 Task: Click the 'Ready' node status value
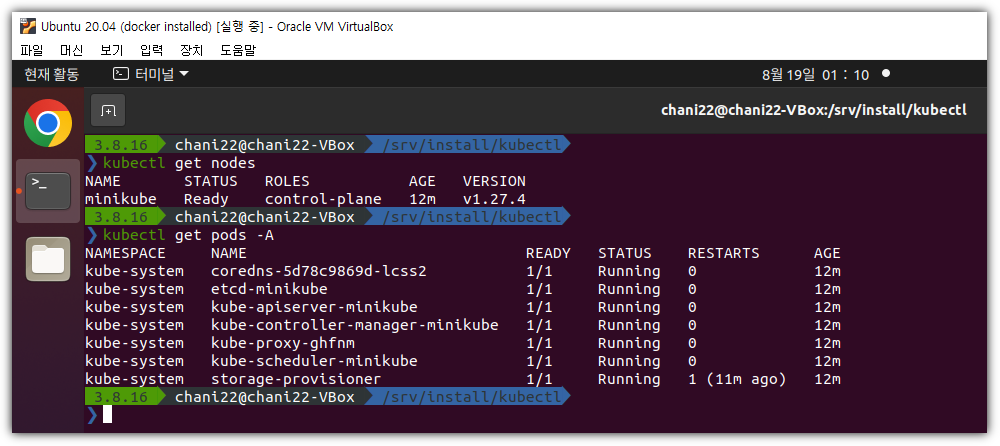(x=206, y=199)
